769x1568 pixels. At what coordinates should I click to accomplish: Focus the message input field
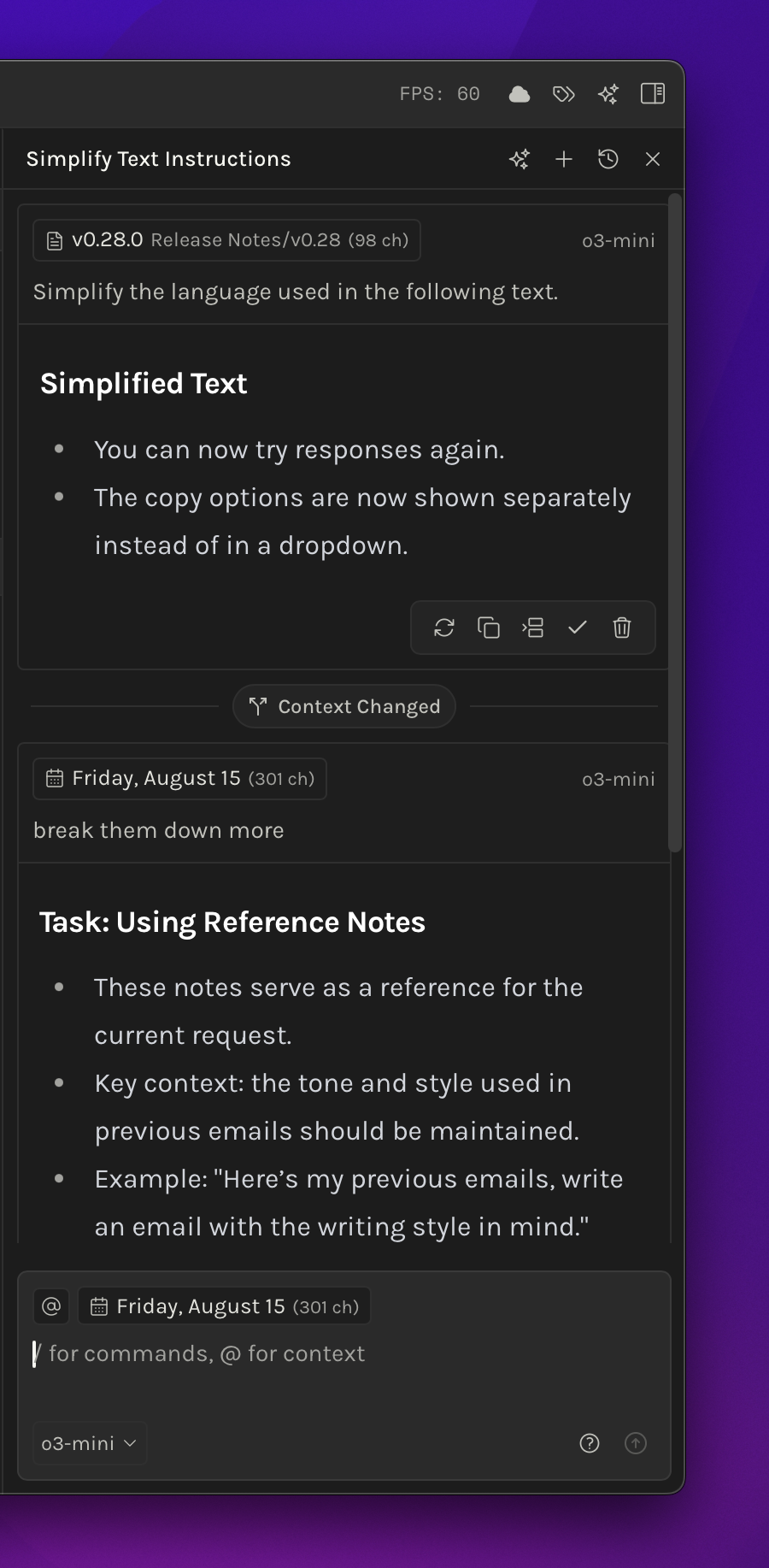[x=344, y=1354]
